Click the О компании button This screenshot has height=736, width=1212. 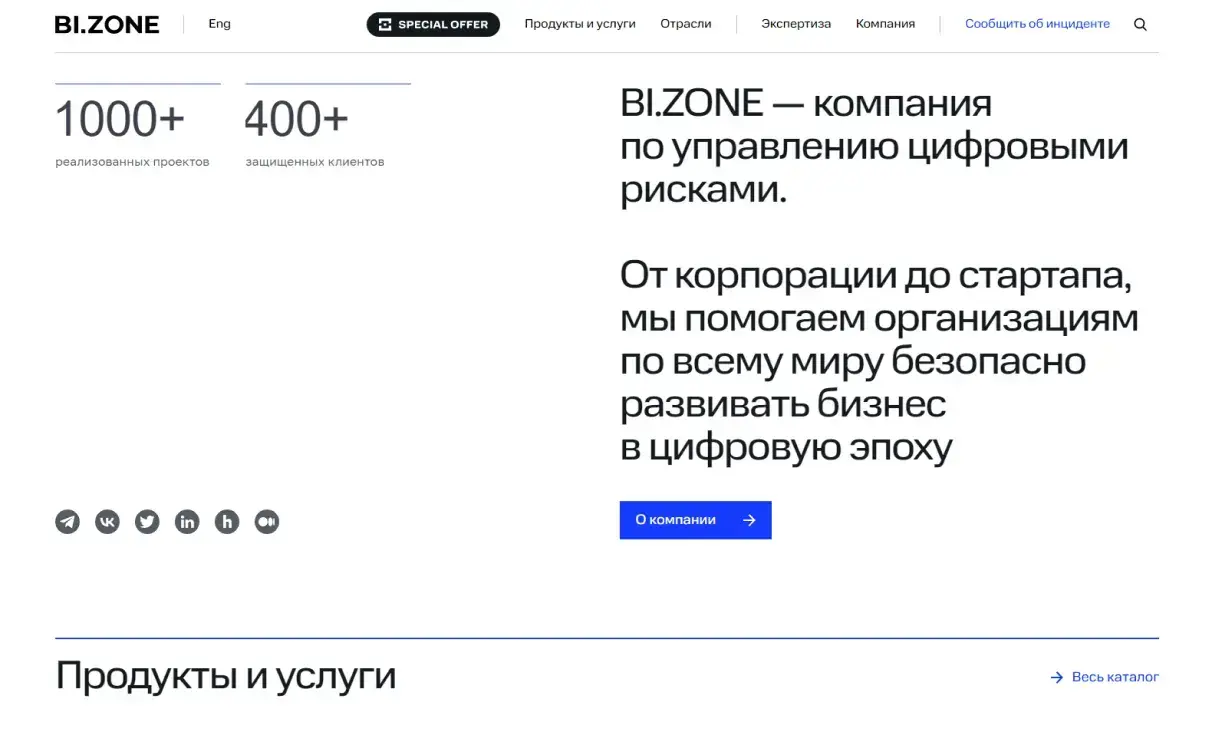696,520
